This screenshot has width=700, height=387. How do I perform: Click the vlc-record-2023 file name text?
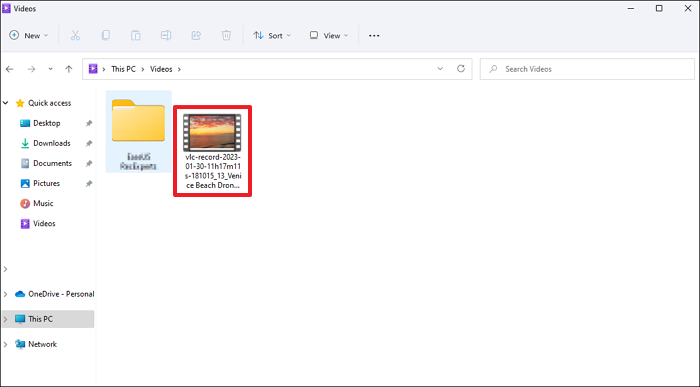213,171
